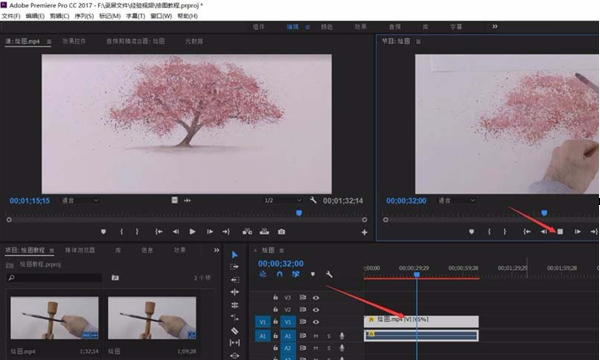This screenshot has width=600, height=360.
Task: Mark In point in Source monitor
Action: point(122,232)
